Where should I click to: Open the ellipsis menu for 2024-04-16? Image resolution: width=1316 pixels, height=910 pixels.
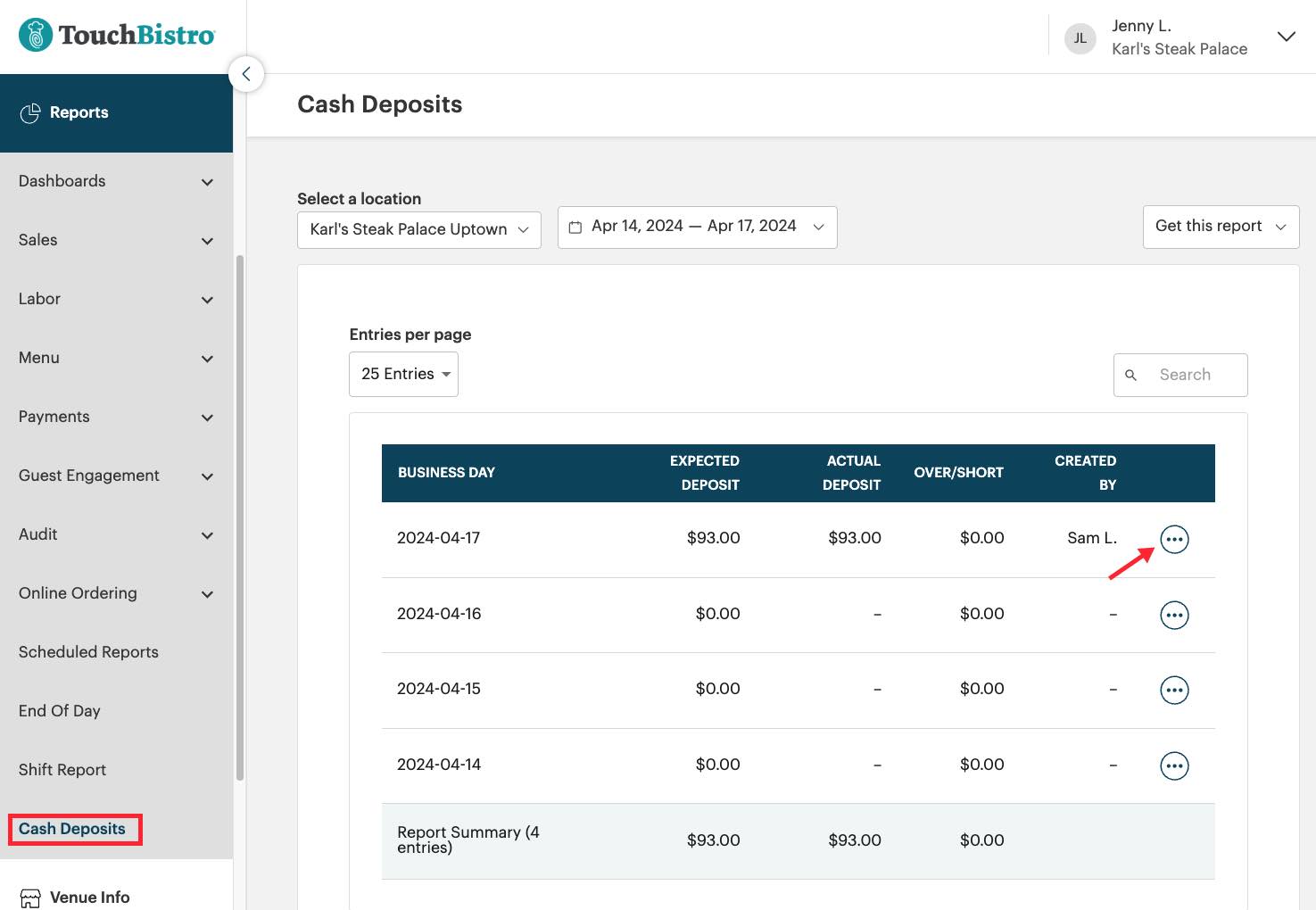click(1174, 614)
